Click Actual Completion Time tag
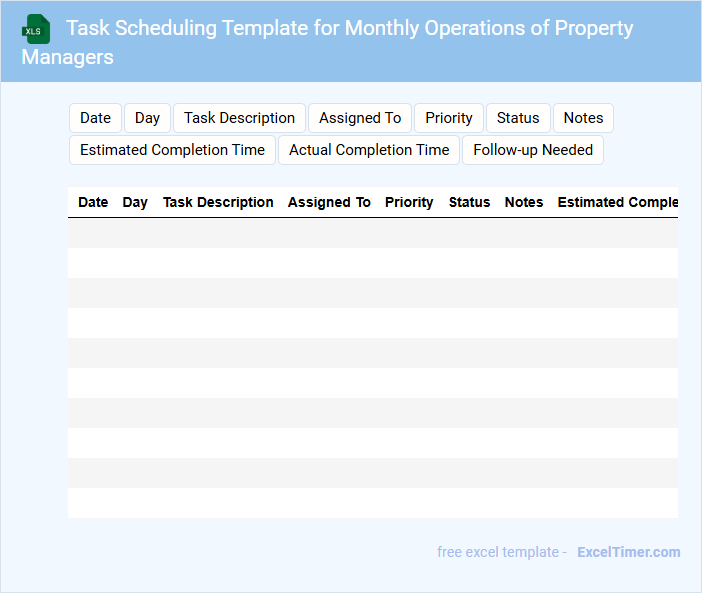The image size is (702, 593). 369,150
